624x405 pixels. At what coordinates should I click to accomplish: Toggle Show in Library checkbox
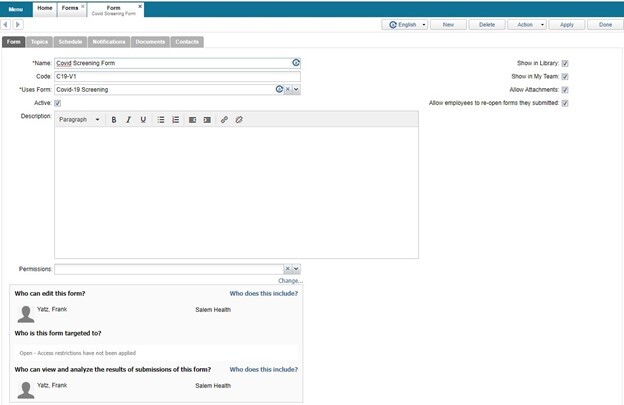(565, 63)
